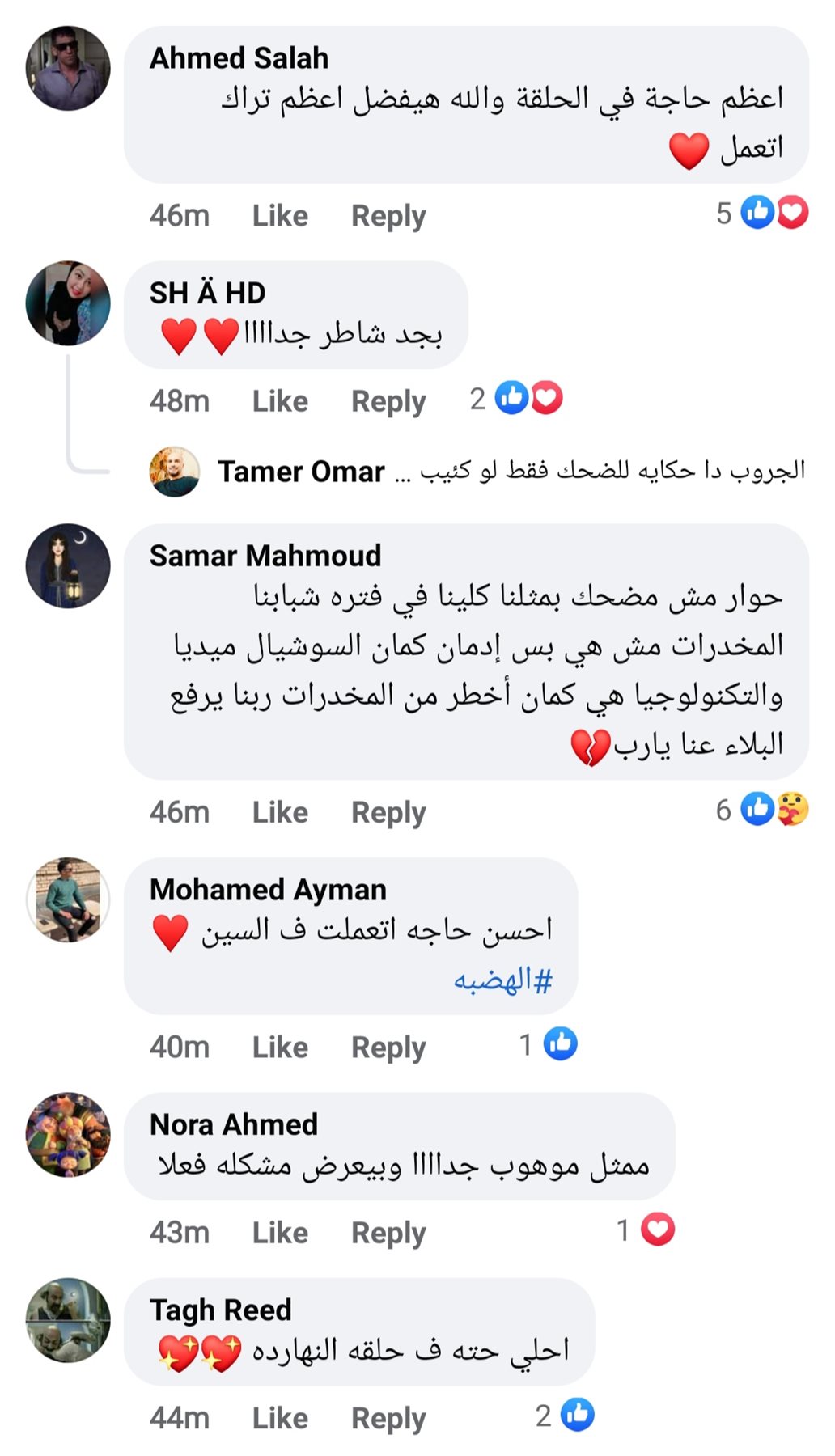Image resolution: width=835 pixels, height=1456 pixels.
Task: Open SH Ä HD's profile picture
Action: 68,303
